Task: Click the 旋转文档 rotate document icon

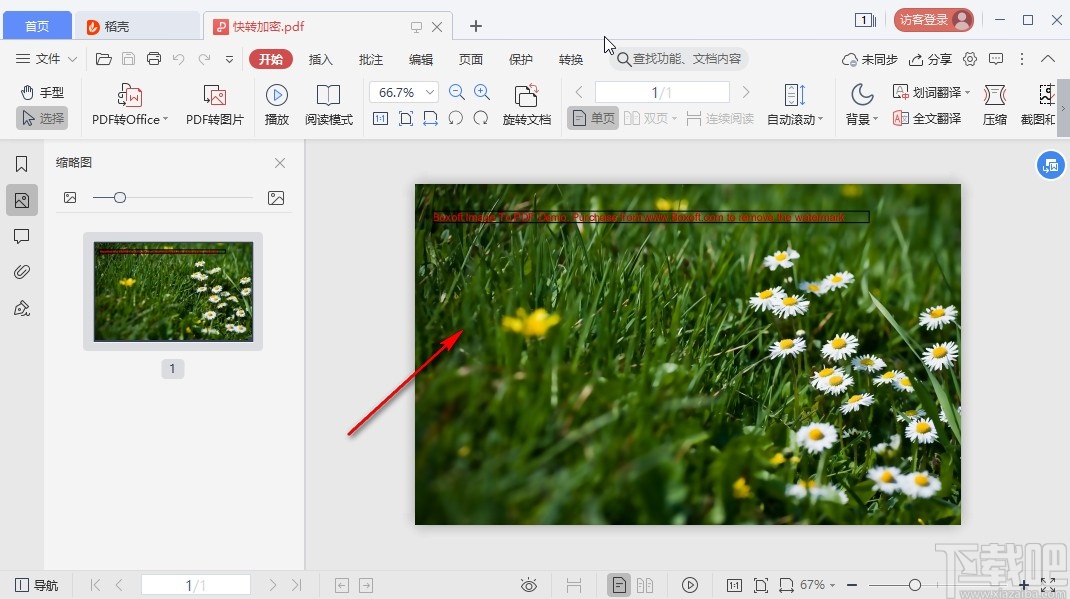Action: click(x=526, y=96)
